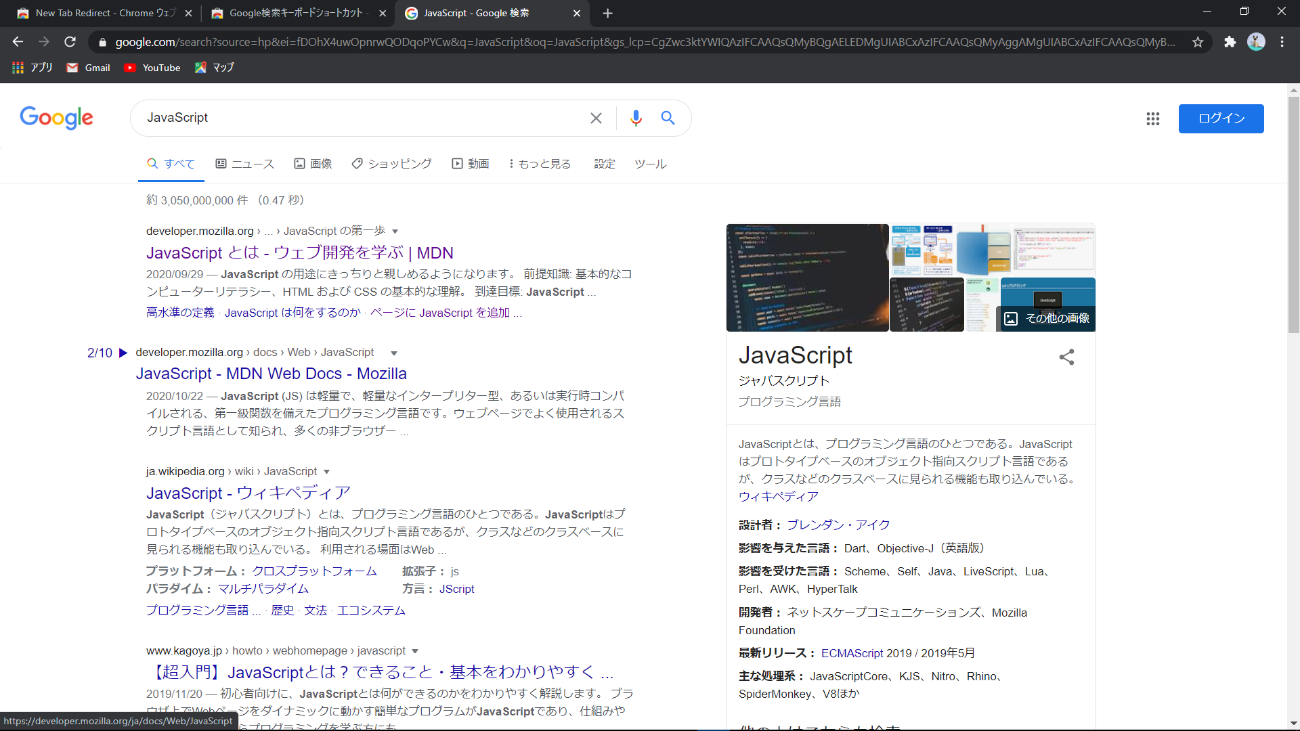
Task: Share the JavaScript knowledge panel
Action: [1066, 356]
